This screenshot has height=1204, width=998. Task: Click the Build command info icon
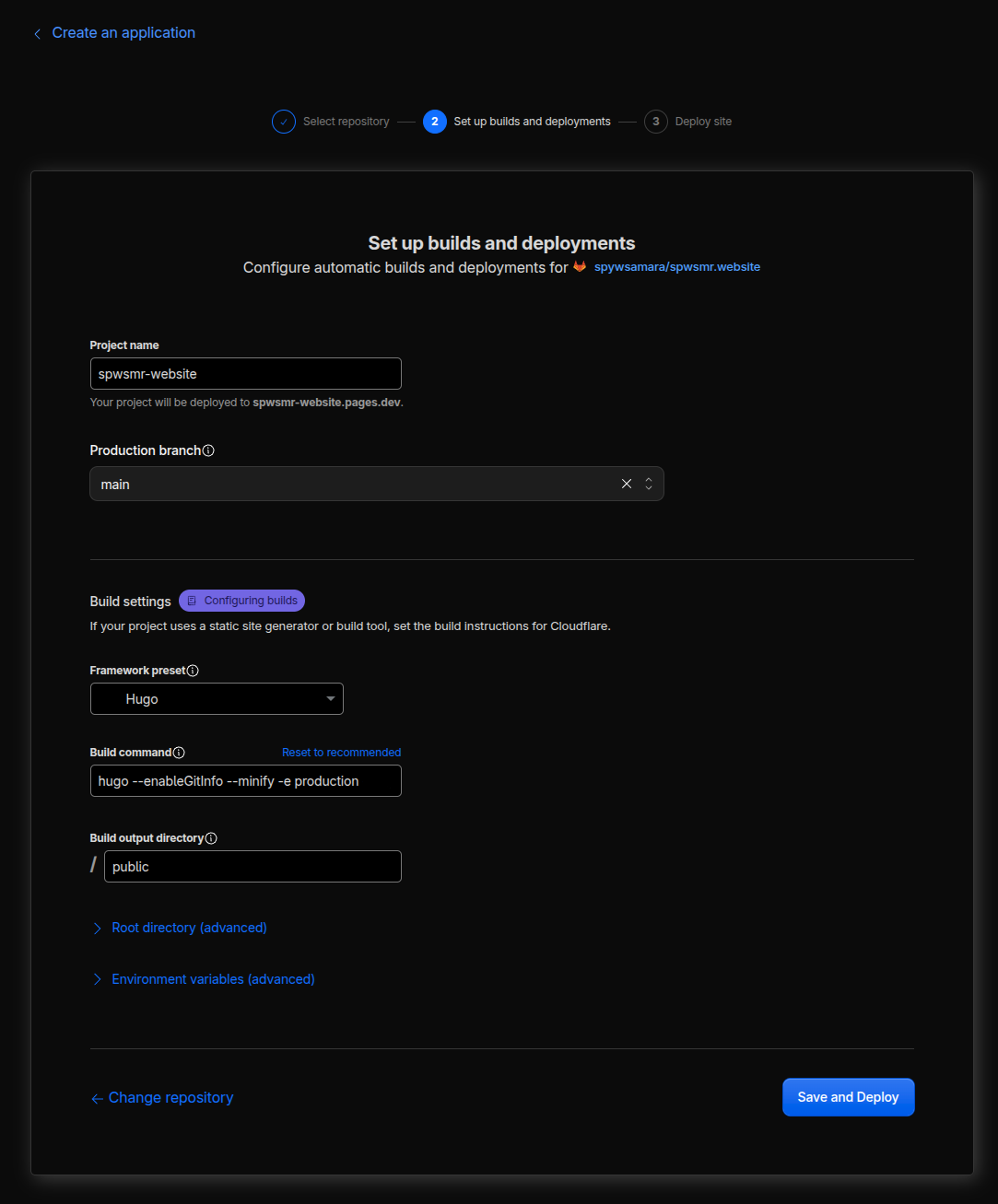pyautogui.click(x=179, y=753)
